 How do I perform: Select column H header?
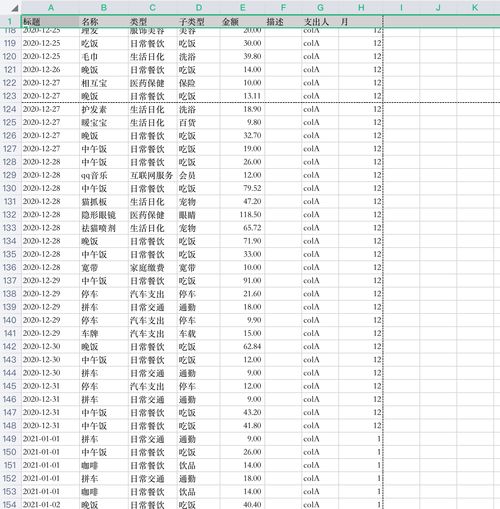tap(361, 8)
